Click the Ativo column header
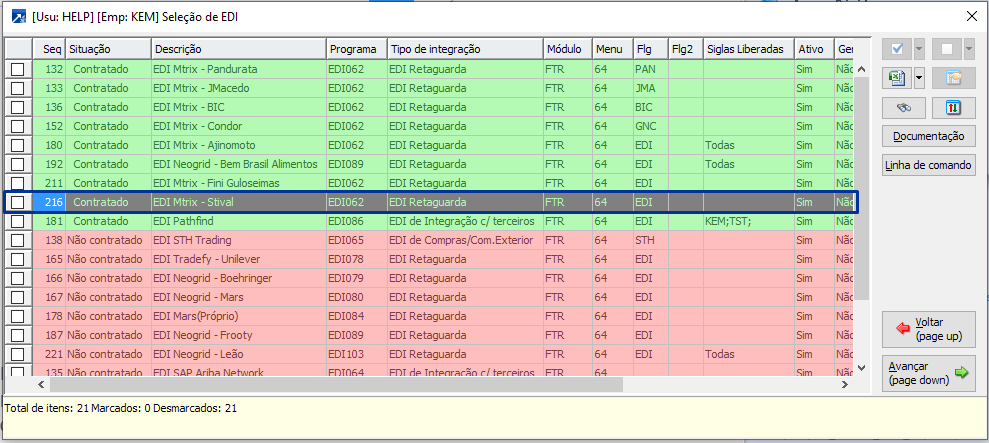This screenshot has height=443, width=989. [x=814, y=49]
